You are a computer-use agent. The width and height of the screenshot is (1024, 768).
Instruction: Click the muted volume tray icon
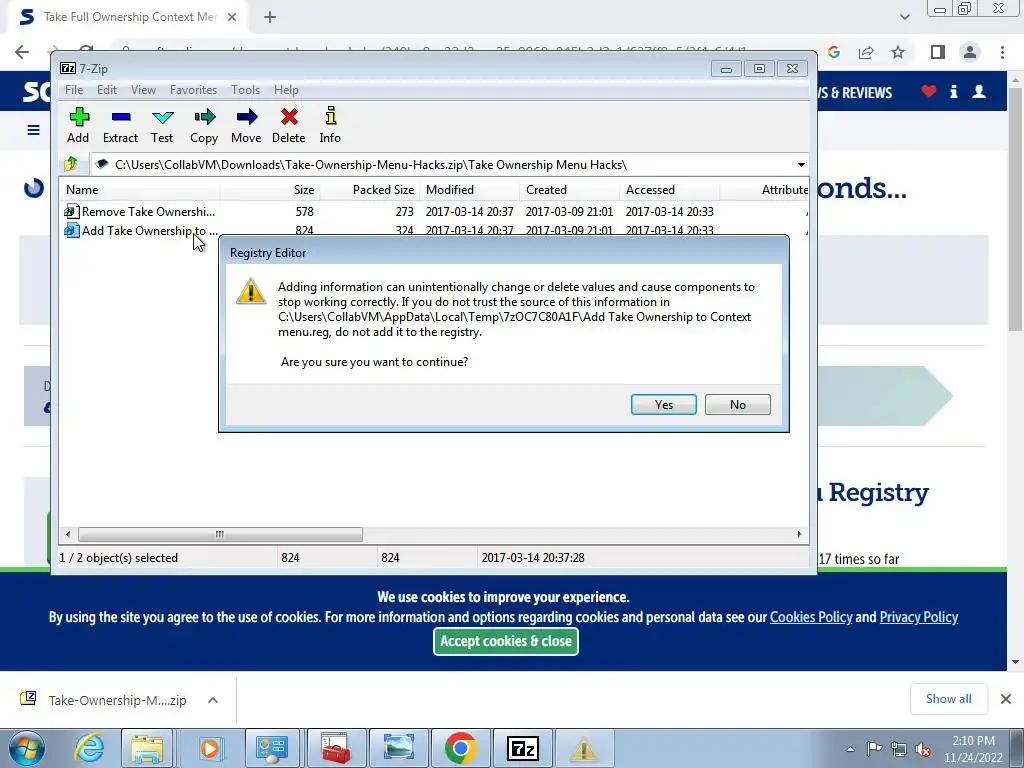pos(923,749)
